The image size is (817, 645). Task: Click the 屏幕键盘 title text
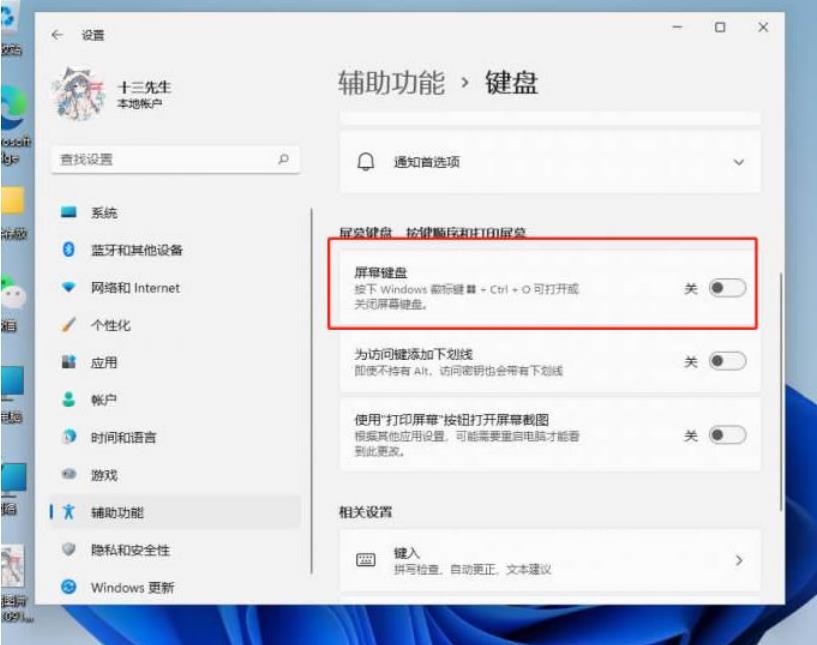(x=380, y=272)
